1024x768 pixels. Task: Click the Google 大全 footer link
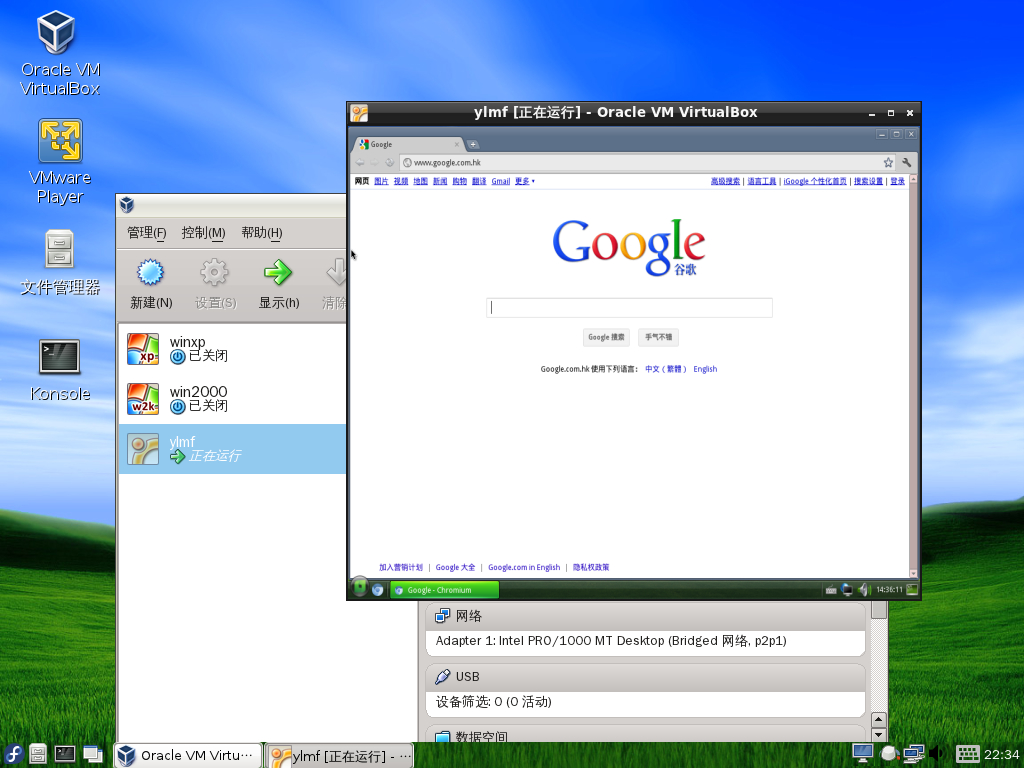455,568
